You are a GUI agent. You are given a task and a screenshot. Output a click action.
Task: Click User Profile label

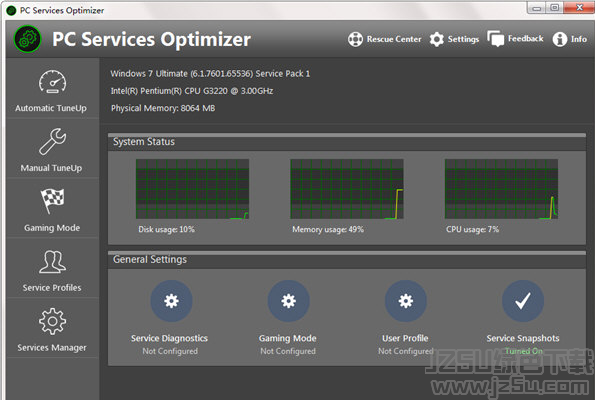click(405, 338)
